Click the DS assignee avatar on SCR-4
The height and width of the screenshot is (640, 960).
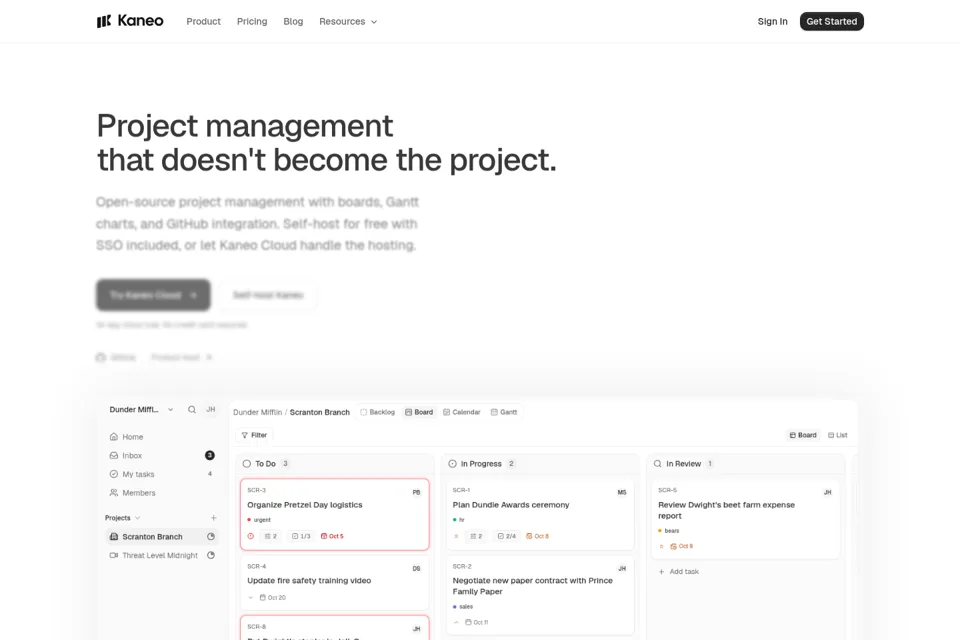416,568
